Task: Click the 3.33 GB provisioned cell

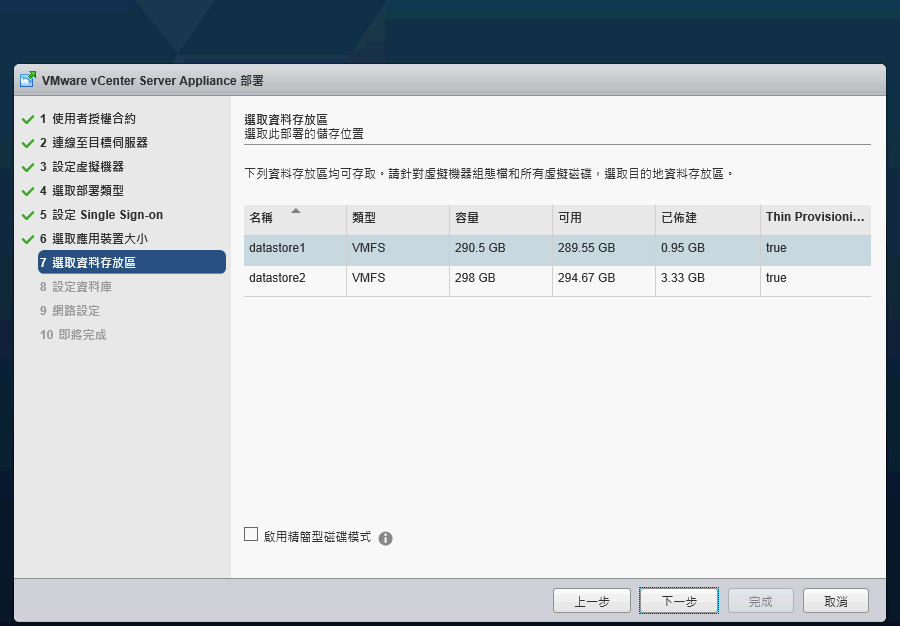Action: click(682, 278)
